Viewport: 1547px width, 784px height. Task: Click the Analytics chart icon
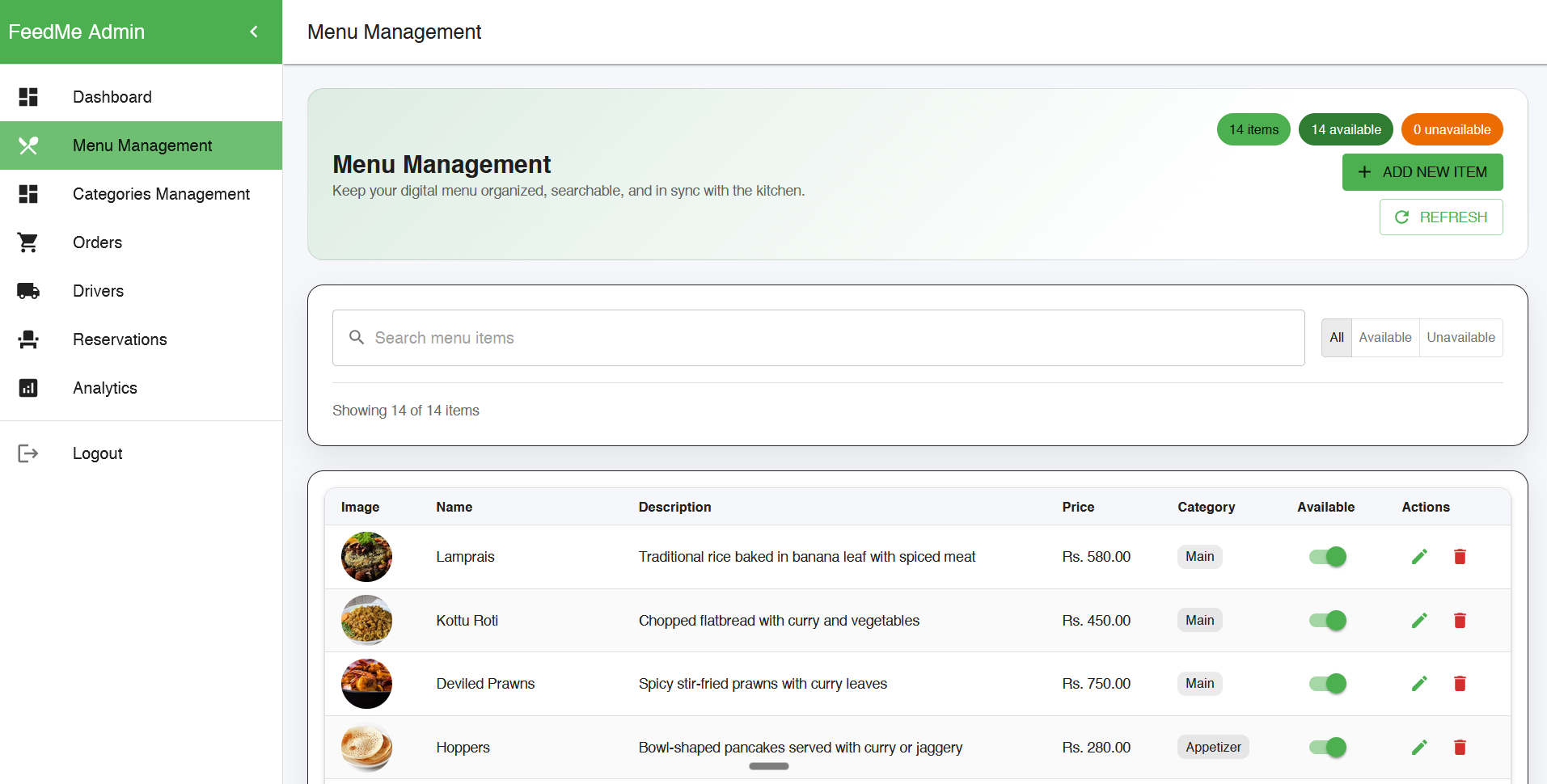click(28, 388)
